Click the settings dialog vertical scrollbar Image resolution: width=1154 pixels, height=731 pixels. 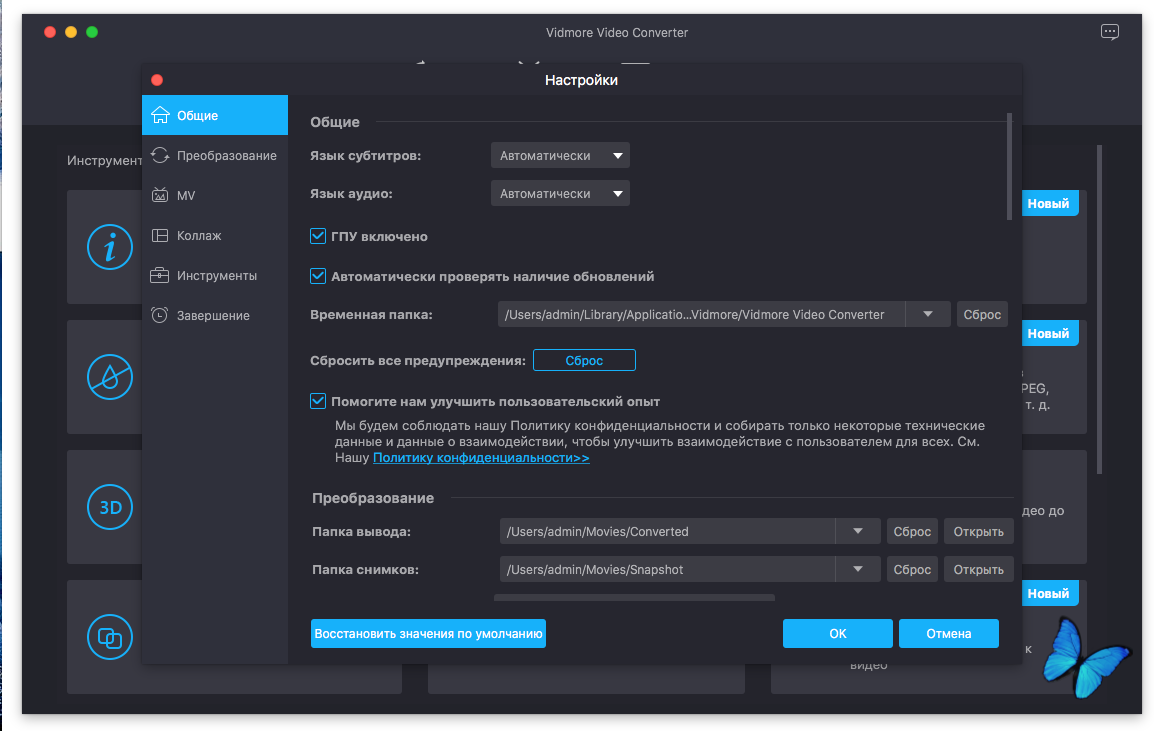coord(1009,166)
